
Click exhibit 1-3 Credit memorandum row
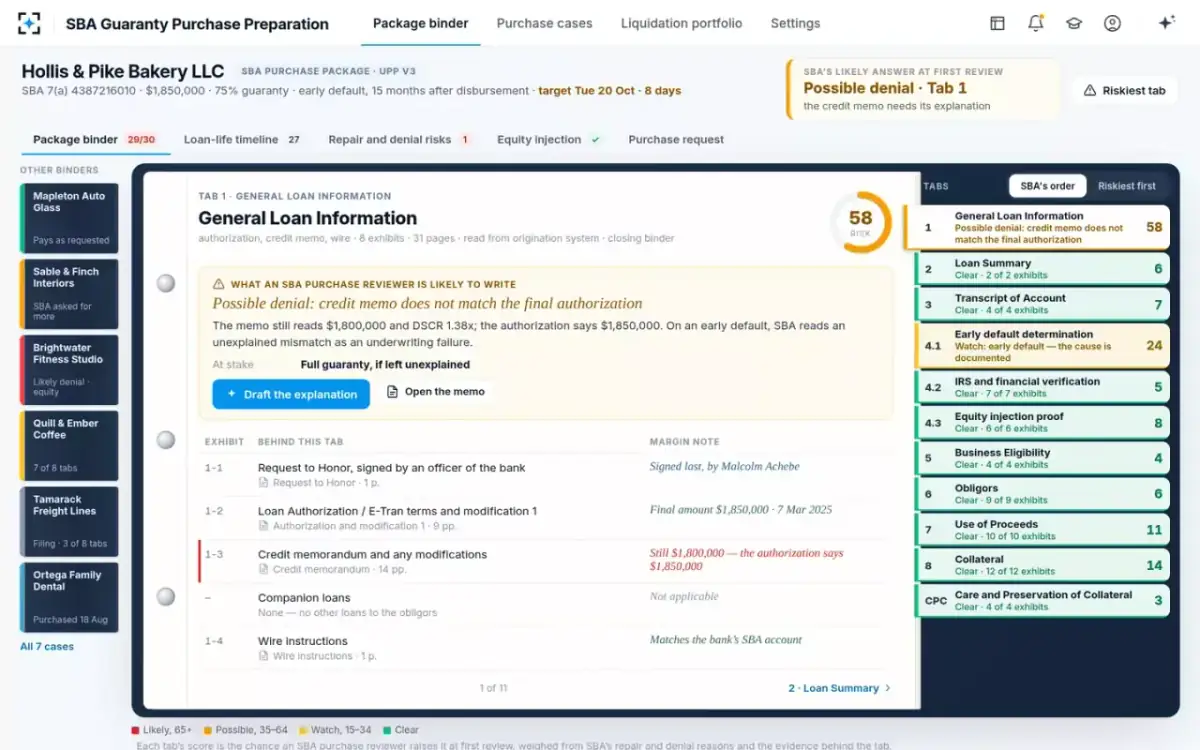click(544, 561)
